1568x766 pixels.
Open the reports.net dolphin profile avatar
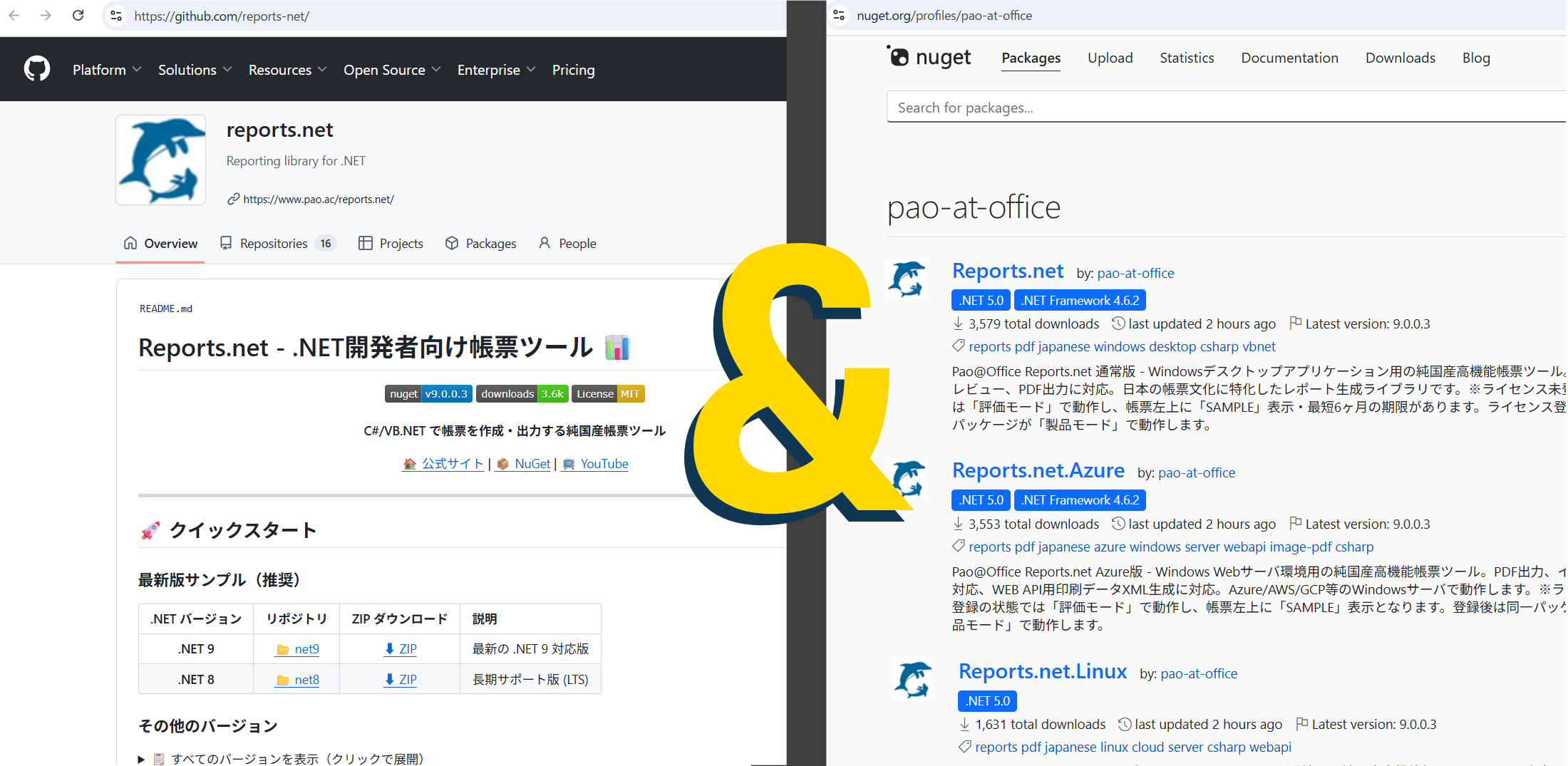click(x=160, y=159)
